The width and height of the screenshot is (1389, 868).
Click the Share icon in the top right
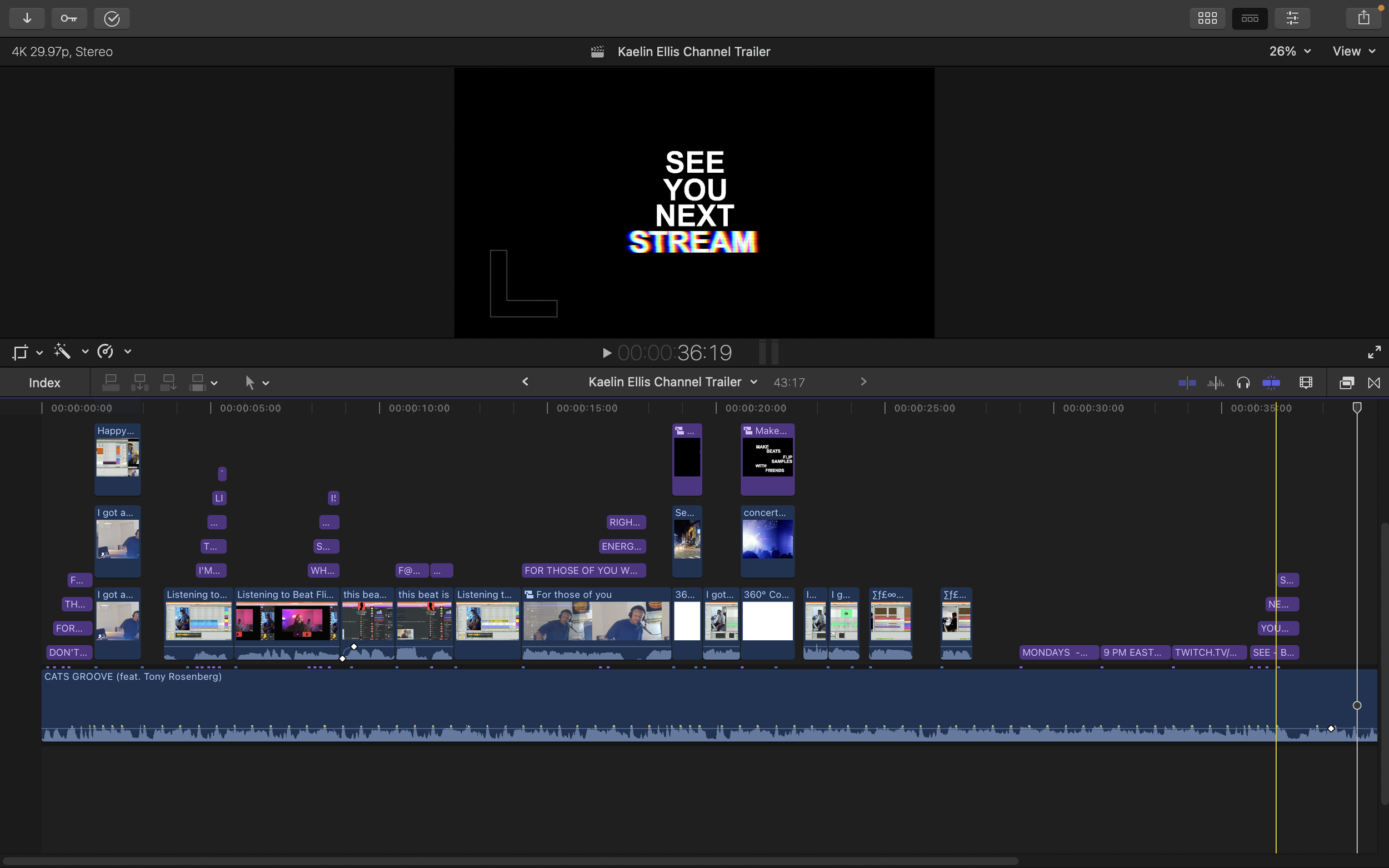(x=1363, y=17)
